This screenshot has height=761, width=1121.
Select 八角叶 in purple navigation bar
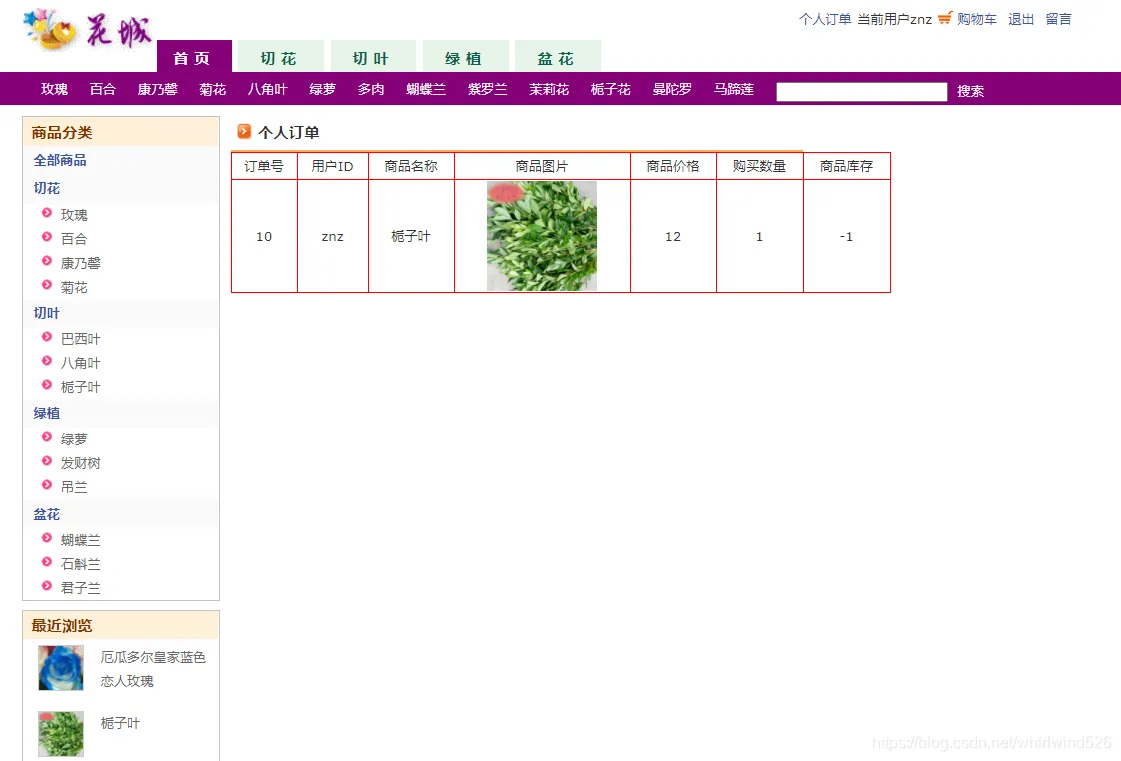[267, 89]
